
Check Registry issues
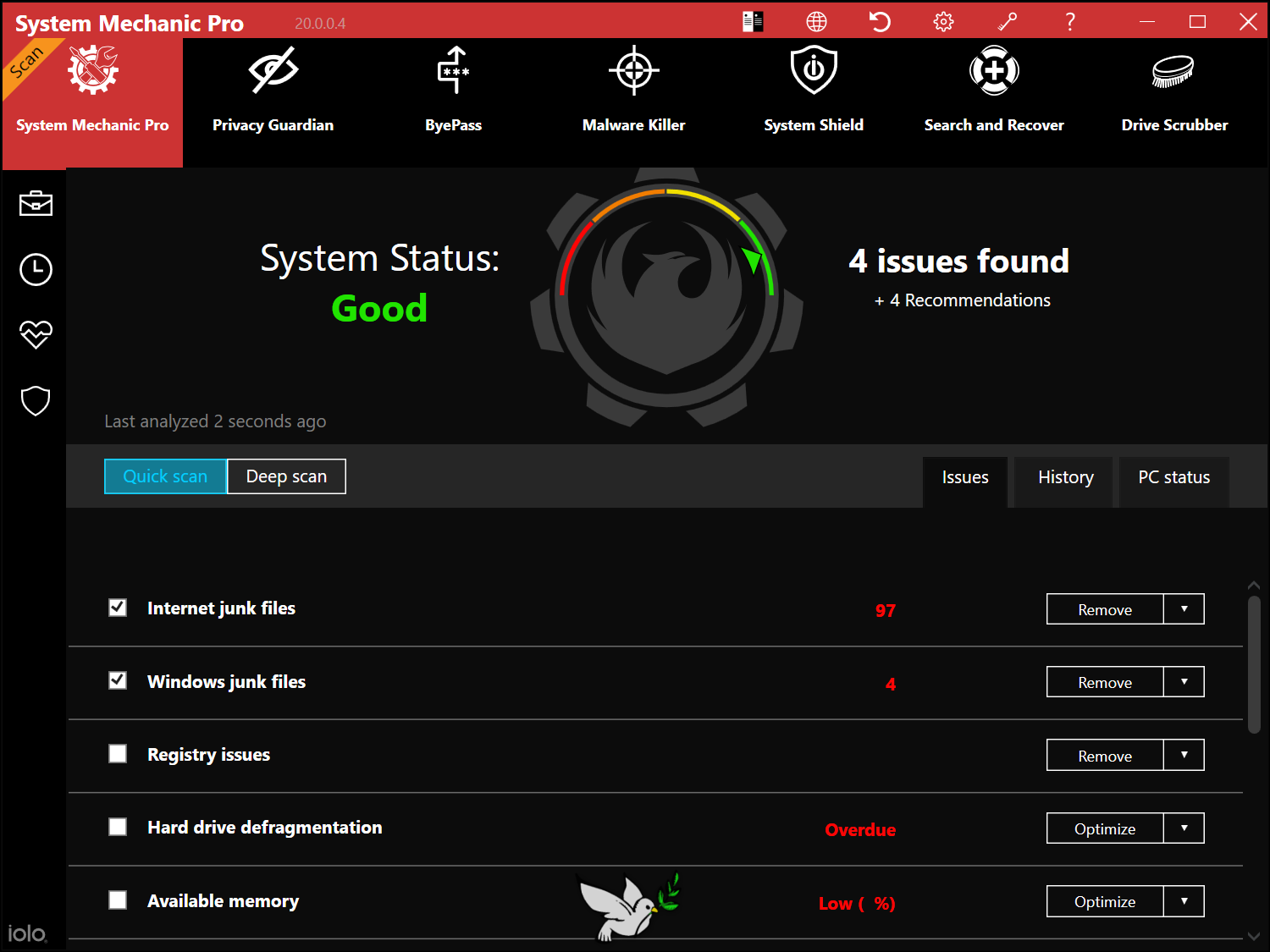118,754
